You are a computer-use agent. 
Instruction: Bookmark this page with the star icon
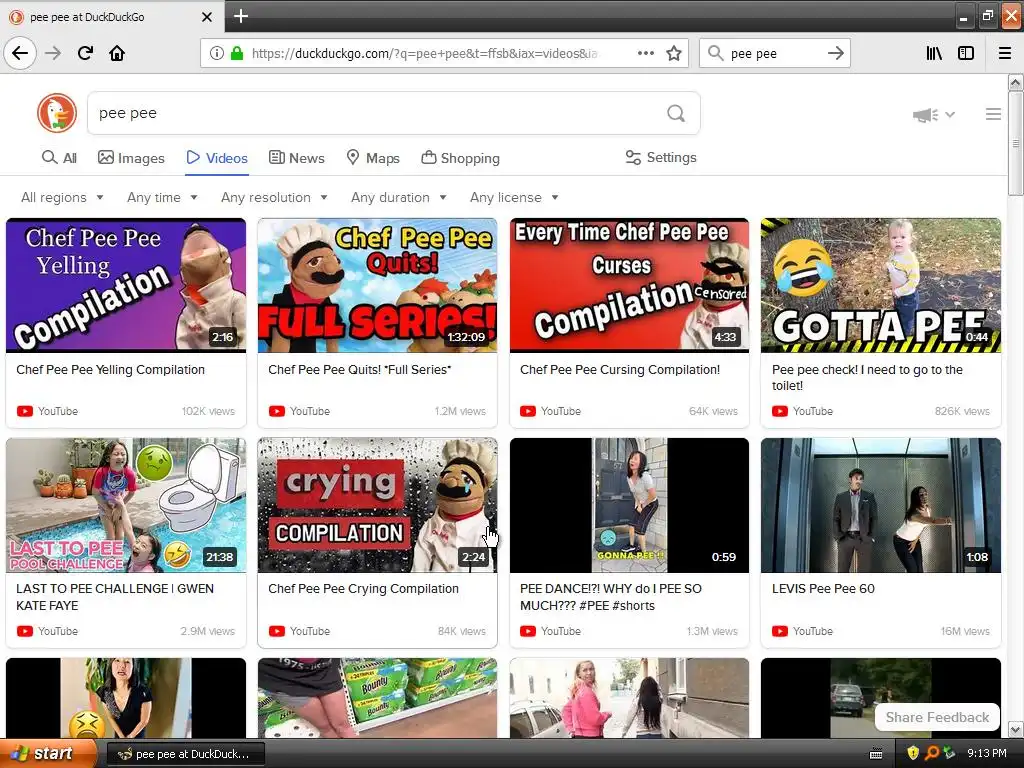click(x=674, y=53)
